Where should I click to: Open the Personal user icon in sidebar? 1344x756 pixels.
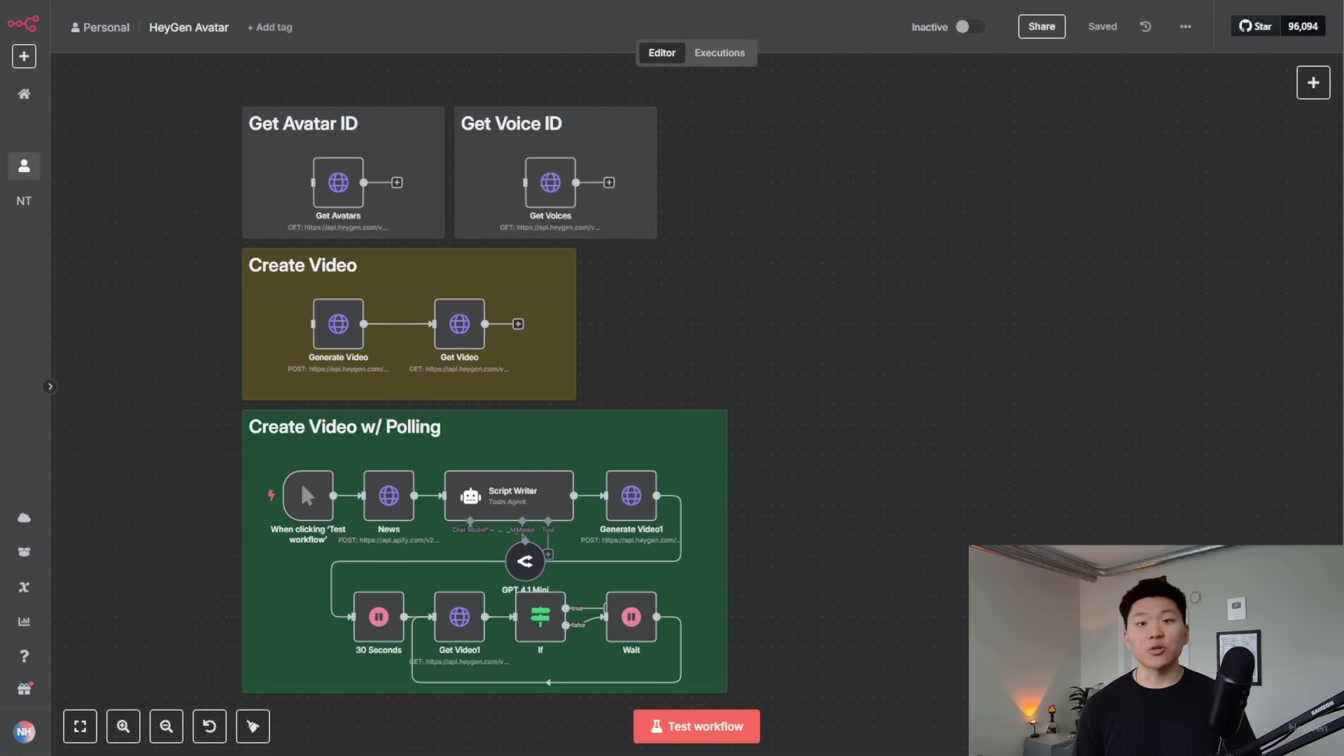[x=24, y=166]
